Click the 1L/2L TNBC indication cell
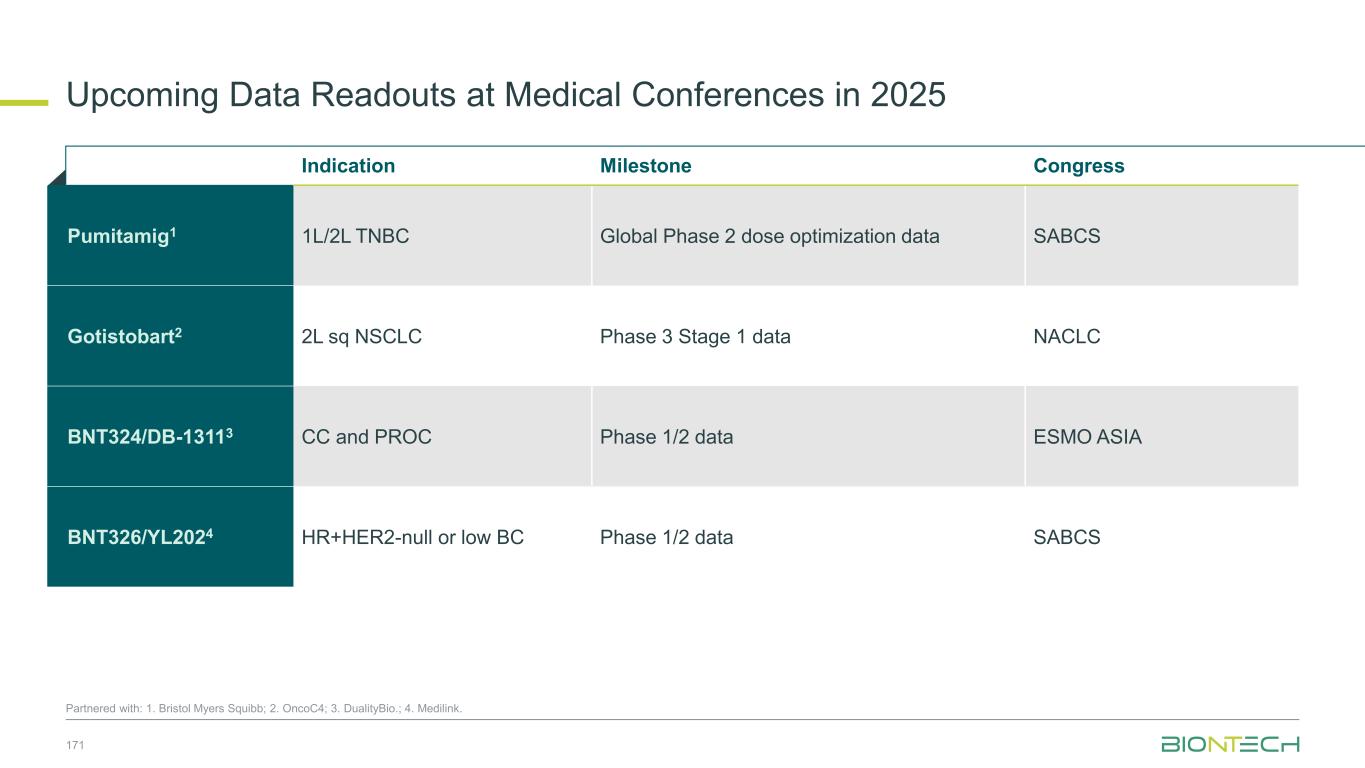1365x768 pixels. (x=355, y=237)
